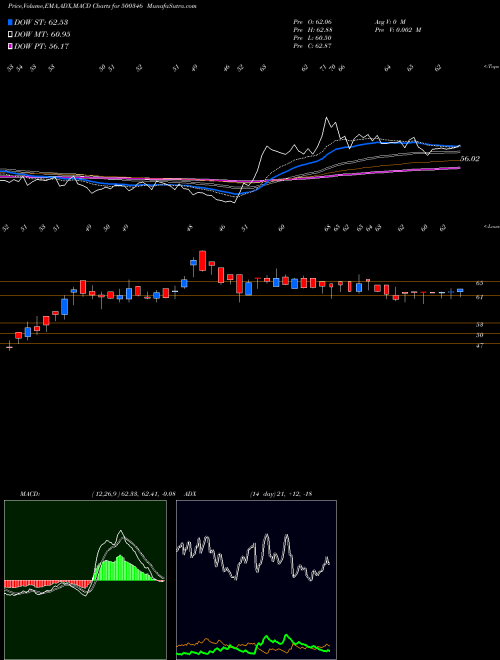This screenshot has width=500, height=660.
Task: Click the magenta DOW PT legend swatch
Action: click(x=10, y=46)
